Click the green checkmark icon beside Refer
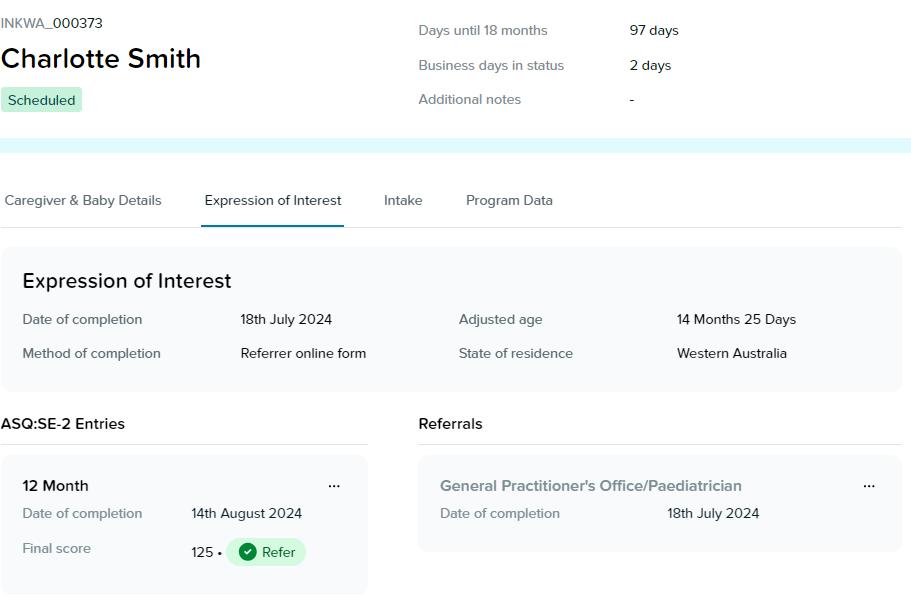The height and width of the screenshot is (598, 911). (248, 552)
